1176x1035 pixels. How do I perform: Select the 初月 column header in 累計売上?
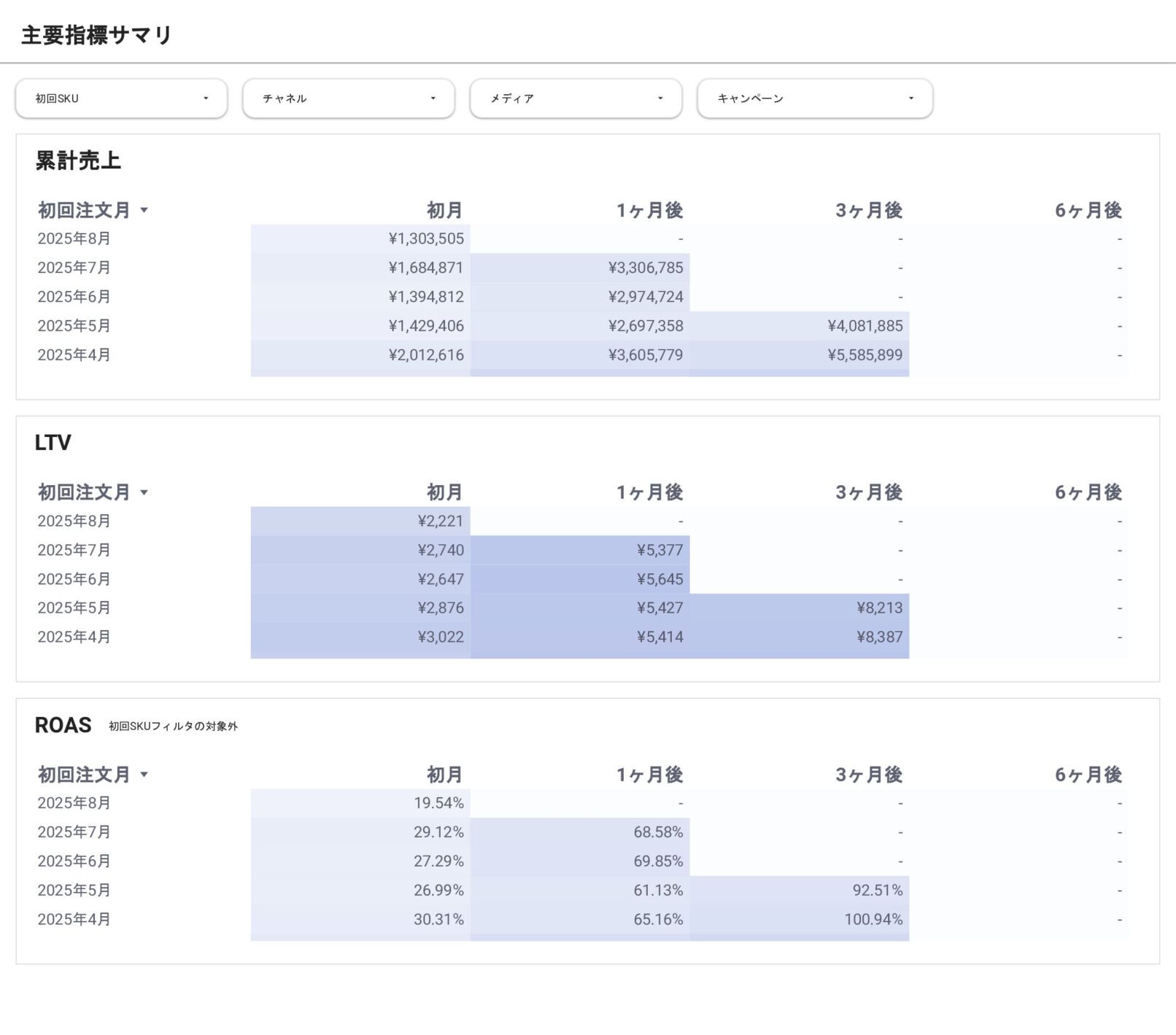(444, 211)
